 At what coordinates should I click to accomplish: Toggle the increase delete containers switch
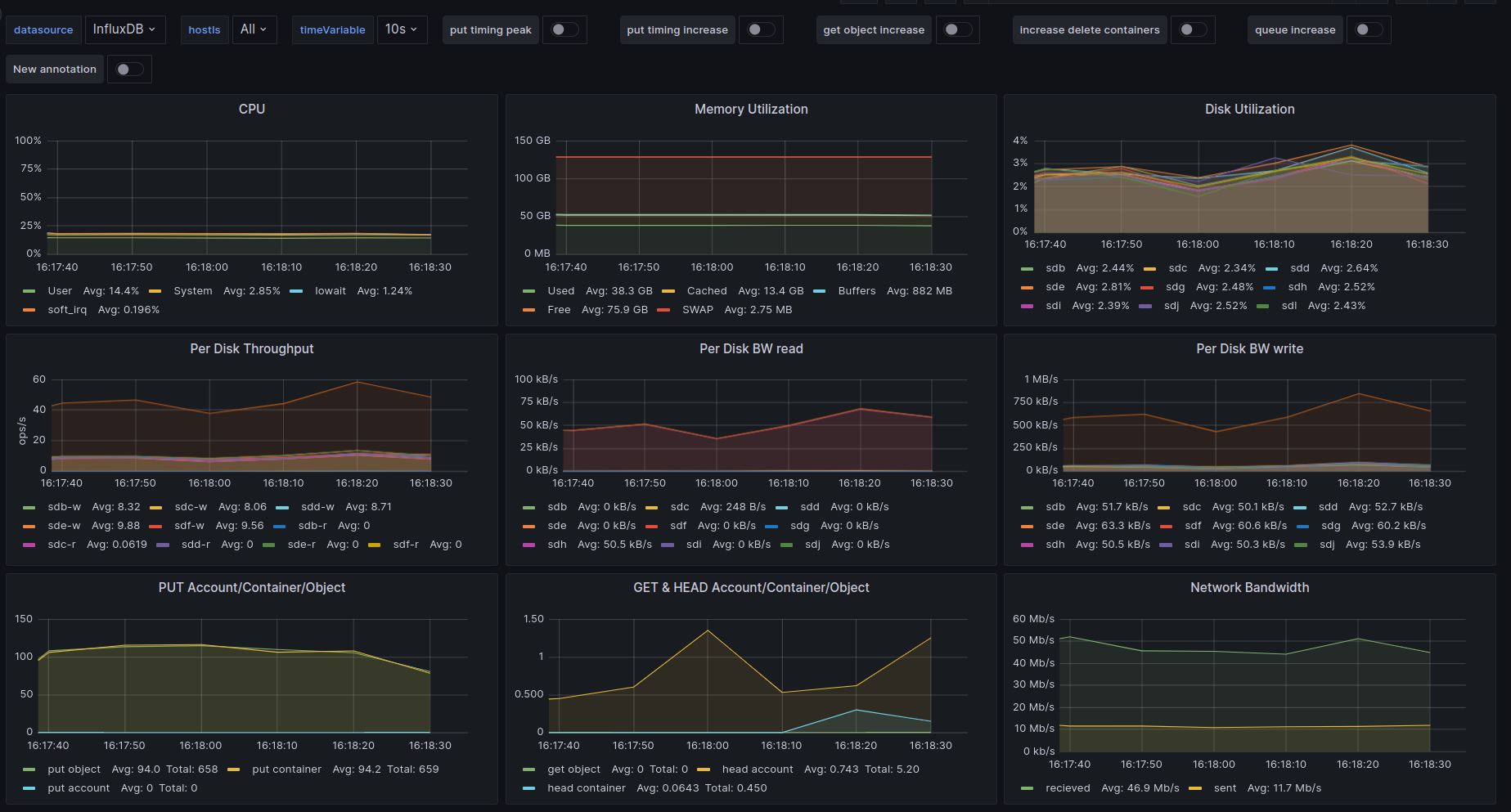1193,29
